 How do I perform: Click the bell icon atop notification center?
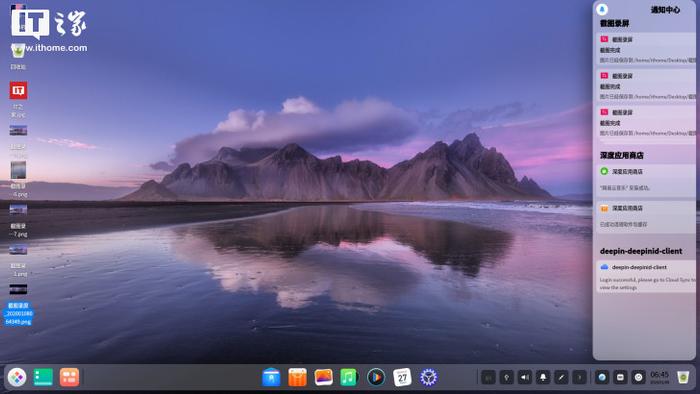[x=602, y=9]
